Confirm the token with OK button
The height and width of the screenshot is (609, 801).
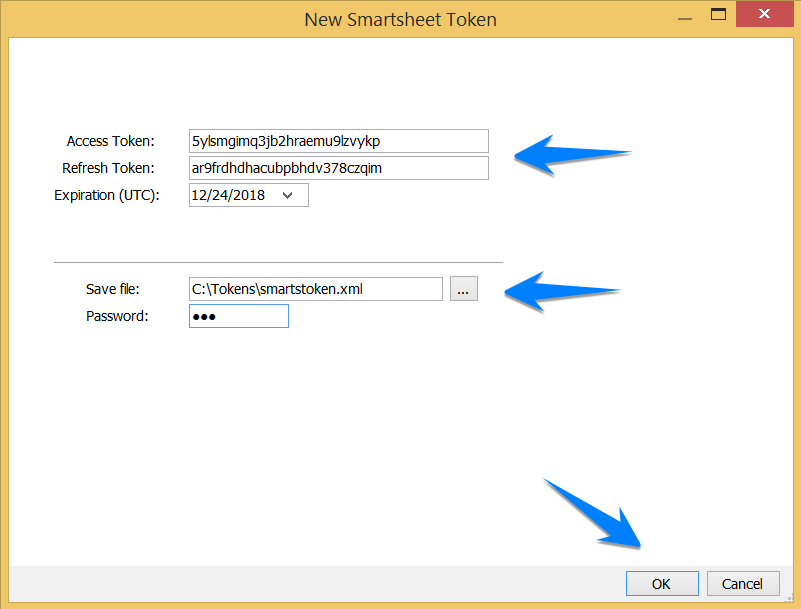662,583
